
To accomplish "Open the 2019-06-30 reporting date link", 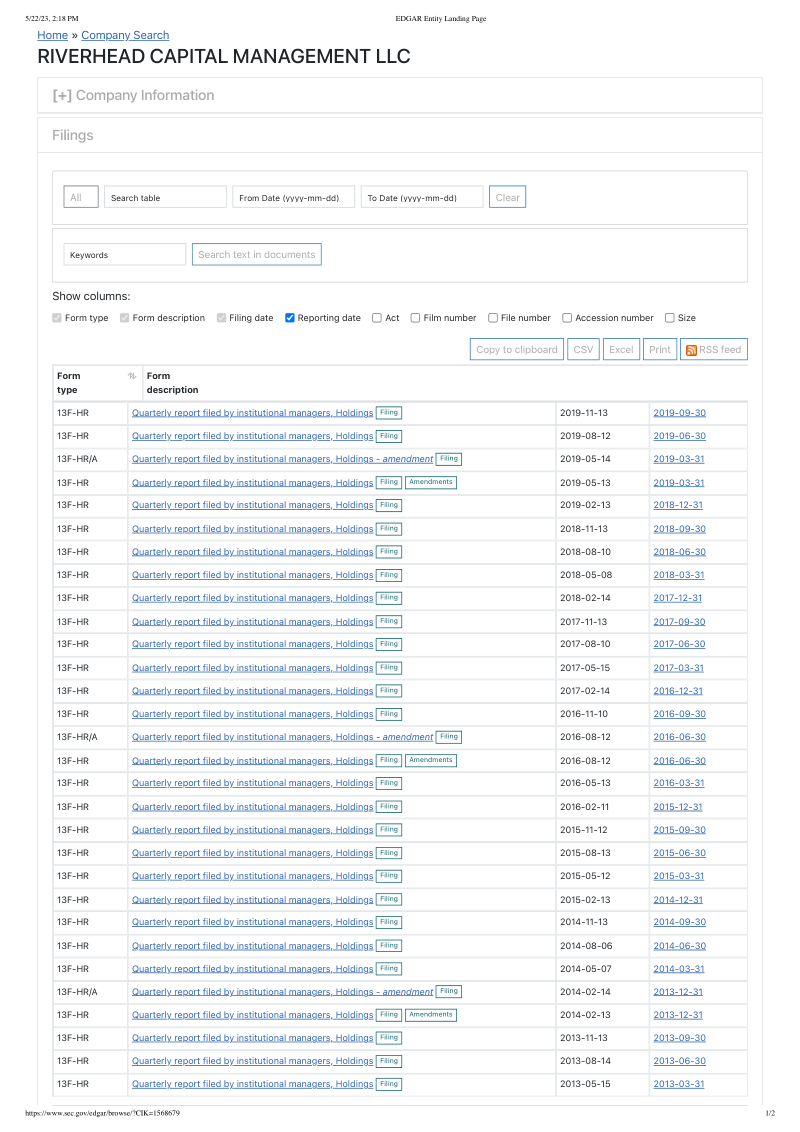I will tap(679, 436).
